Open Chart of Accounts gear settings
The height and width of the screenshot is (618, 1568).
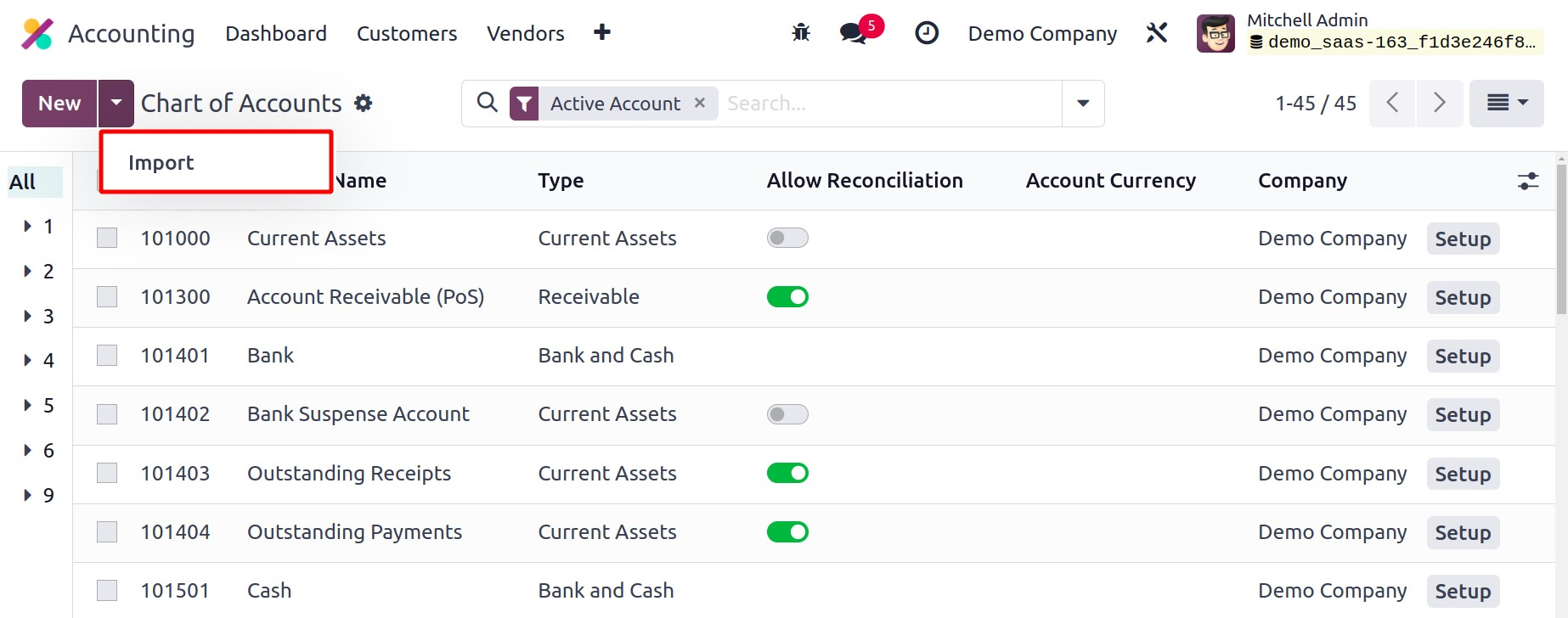coord(364,104)
